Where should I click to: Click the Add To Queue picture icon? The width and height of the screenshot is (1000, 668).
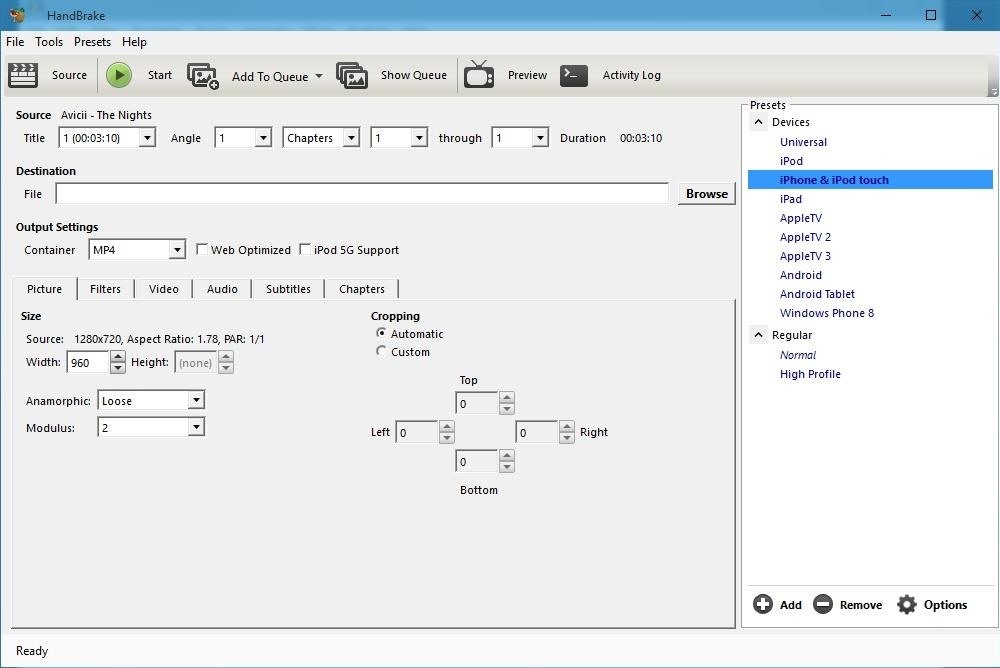(203, 76)
